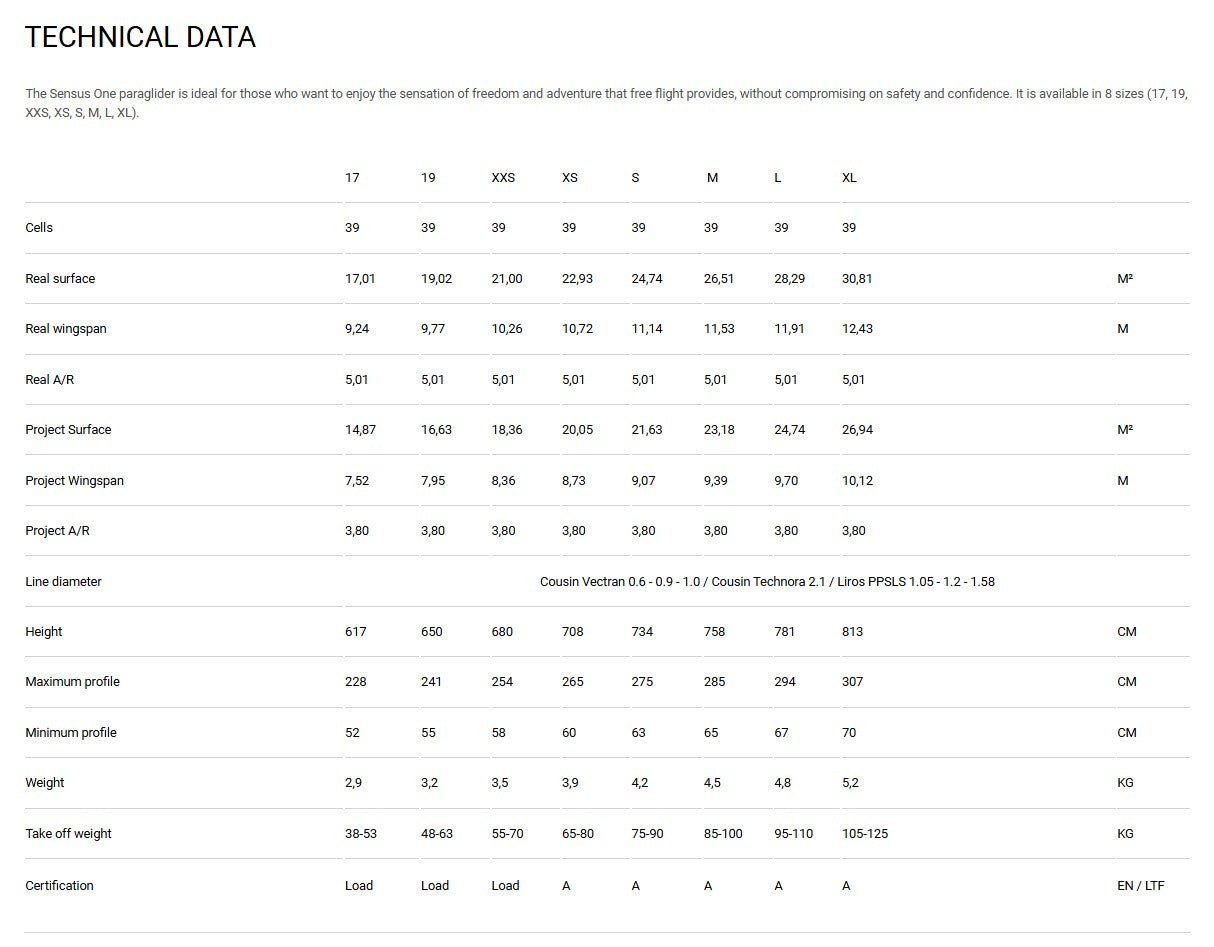Click the XXS size column header
1214x947 pixels.
click(503, 178)
